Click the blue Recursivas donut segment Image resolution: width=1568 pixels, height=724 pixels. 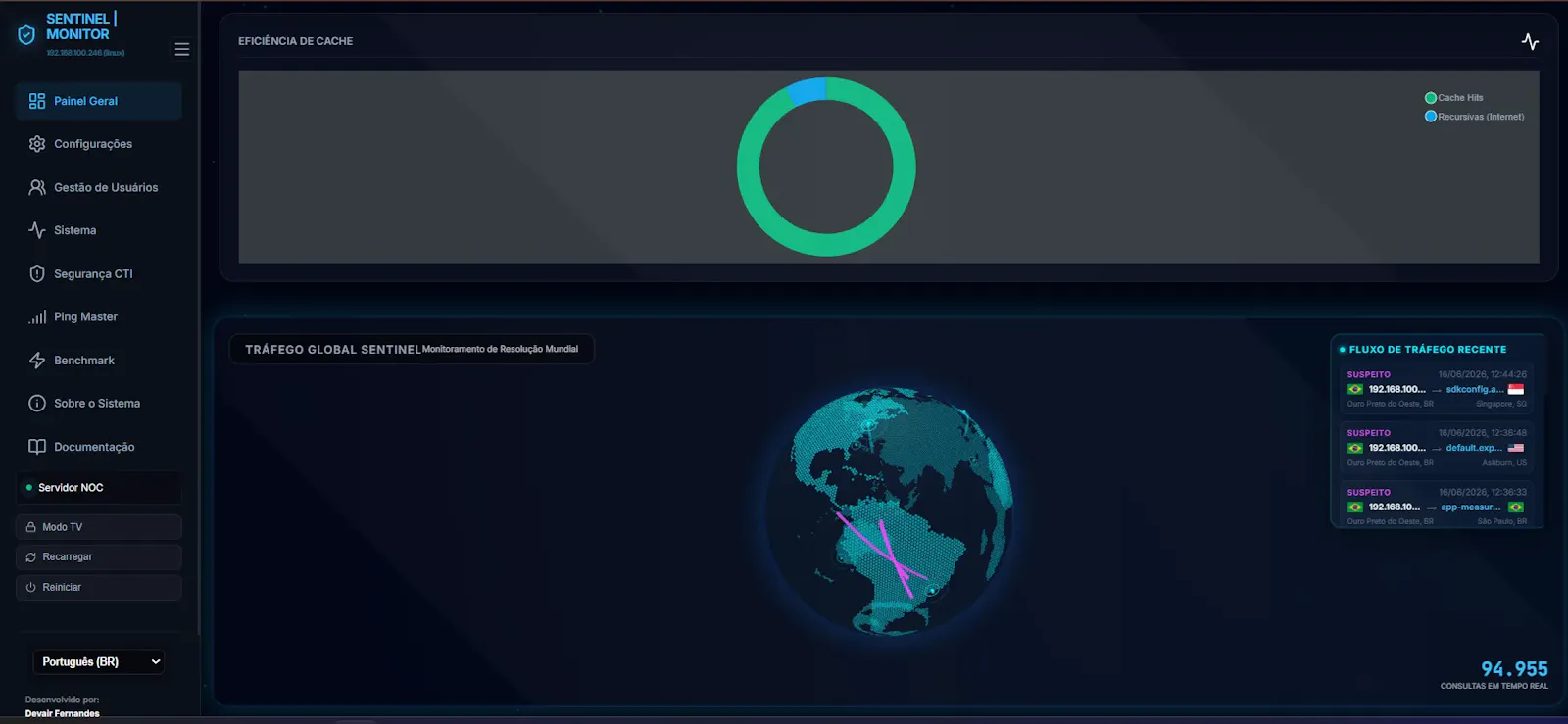pyautogui.click(x=808, y=91)
